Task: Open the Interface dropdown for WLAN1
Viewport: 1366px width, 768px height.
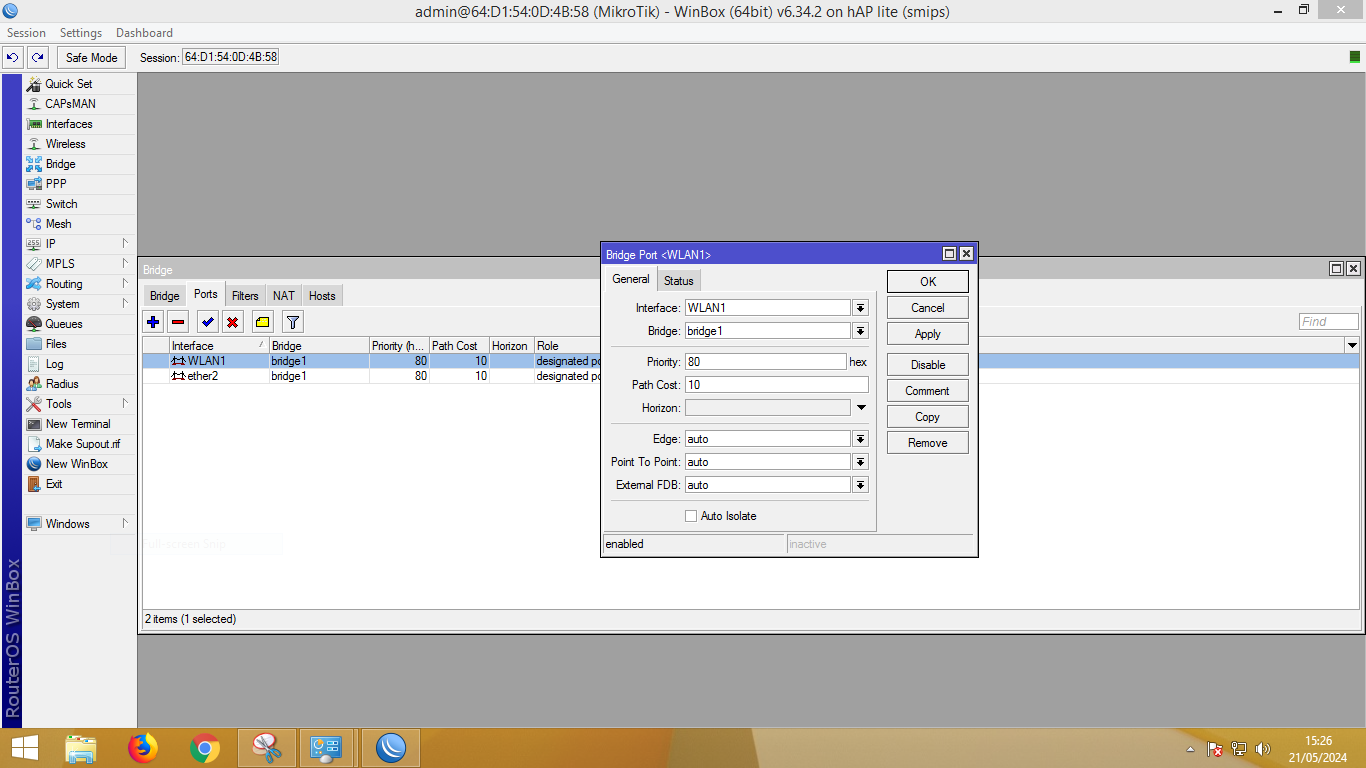Action: coord(860,308)
